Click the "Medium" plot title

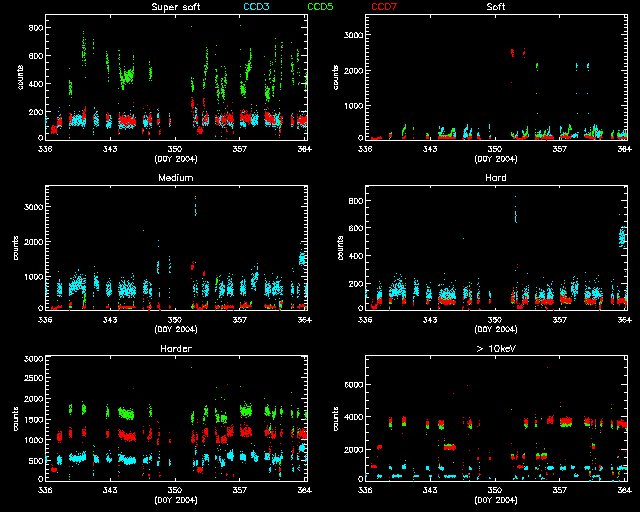point(176,178)
